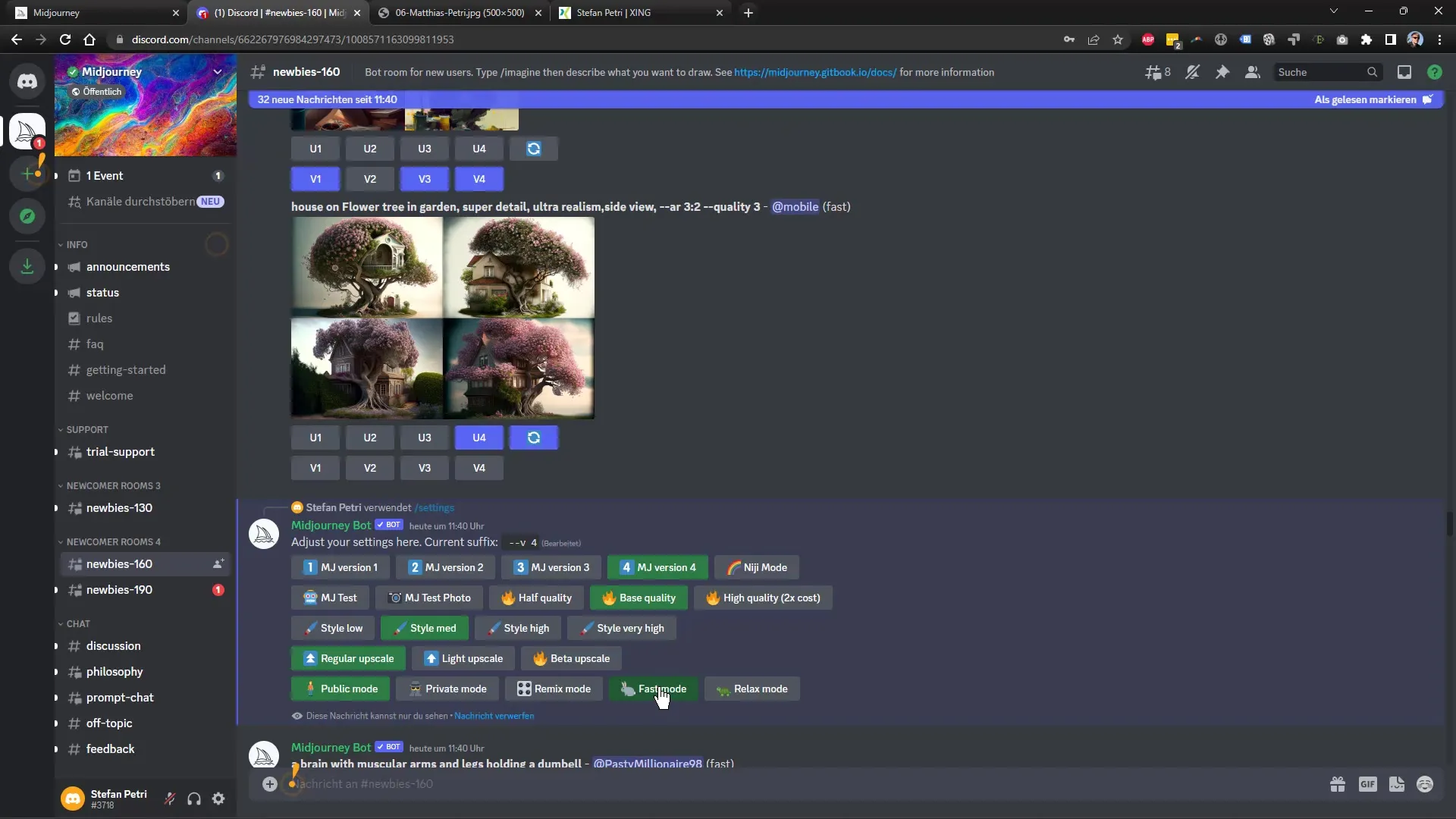The height and width of the screenshot is (819, 1456).
Task: Select the Niji Mode option
Action: click(757, 567)
